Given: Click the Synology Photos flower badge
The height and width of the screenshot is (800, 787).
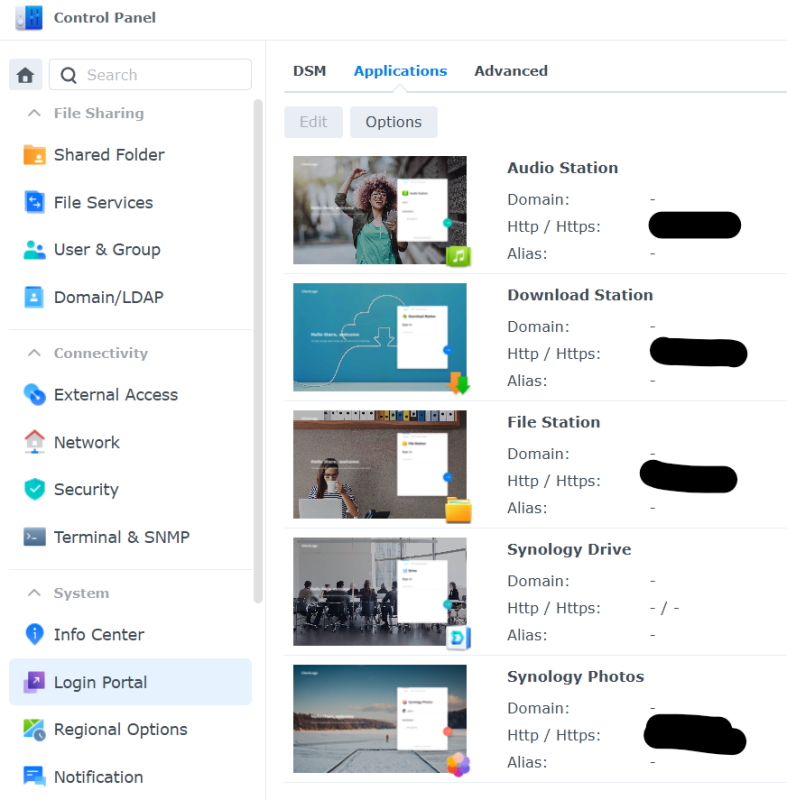Looking at the screenshot, I should (x=459, y=764).
